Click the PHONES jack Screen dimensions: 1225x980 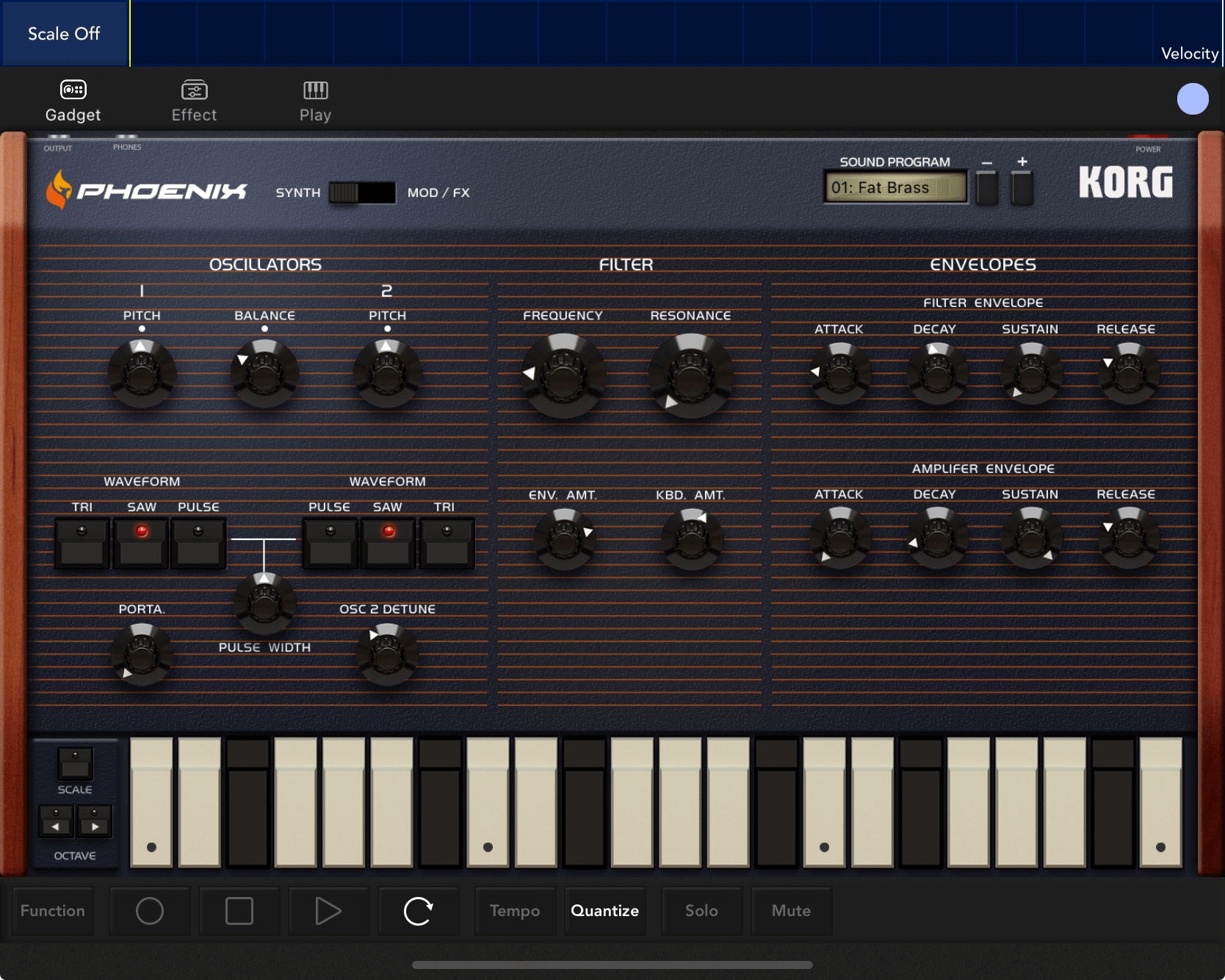point(126,137)
